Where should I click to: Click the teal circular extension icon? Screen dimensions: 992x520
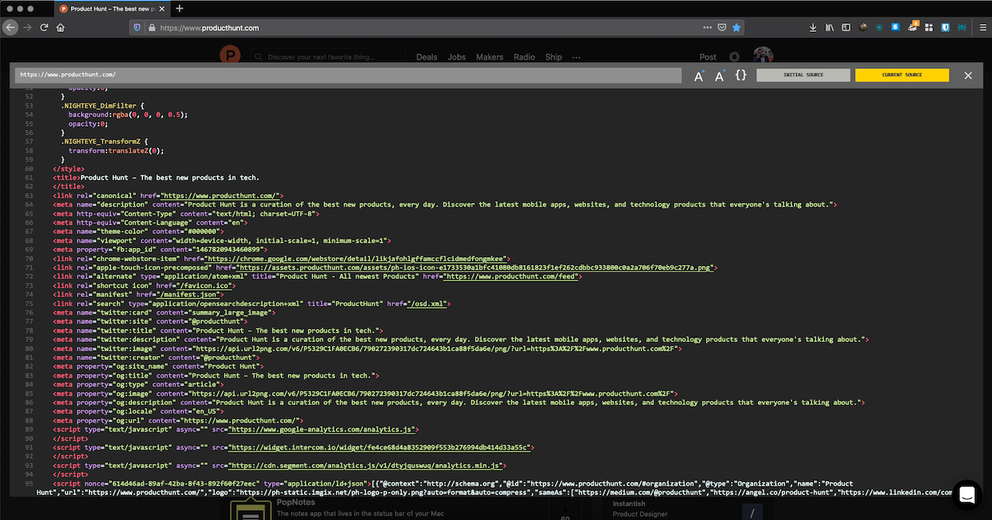tap(879, 27)
